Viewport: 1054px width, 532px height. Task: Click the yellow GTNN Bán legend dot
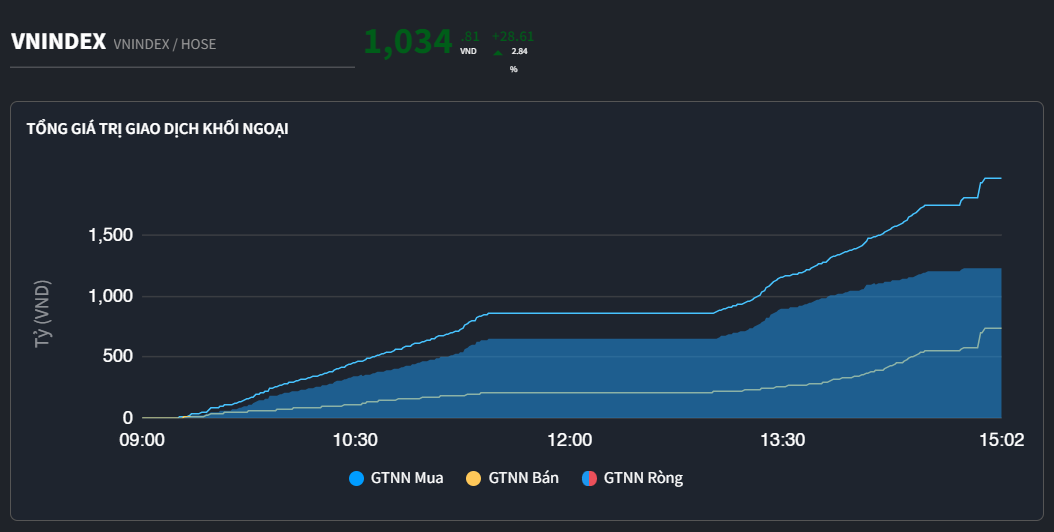pyautogui.click(x=473, y=478)
